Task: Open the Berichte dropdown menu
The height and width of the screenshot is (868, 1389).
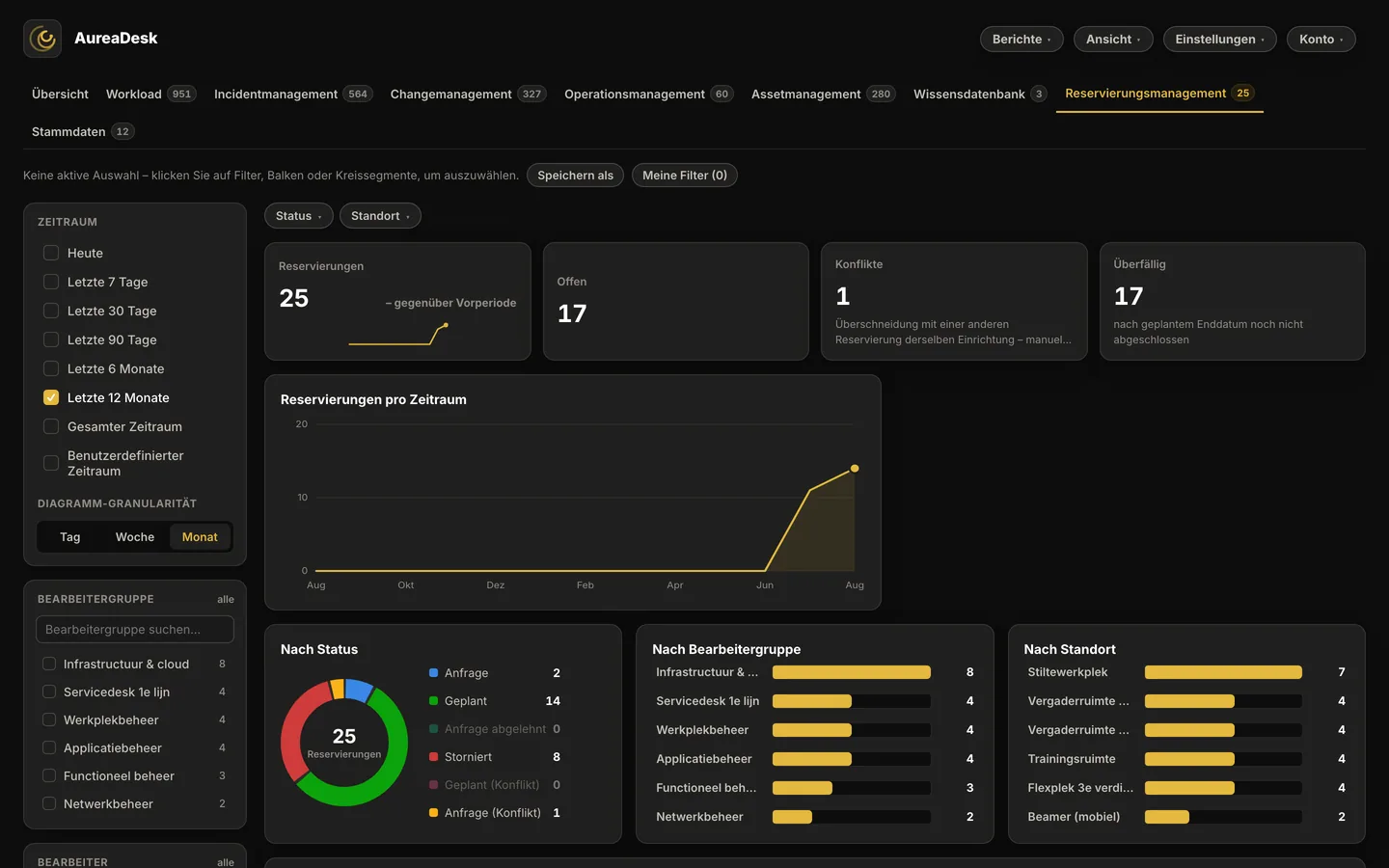Action: pos(1021,40)
